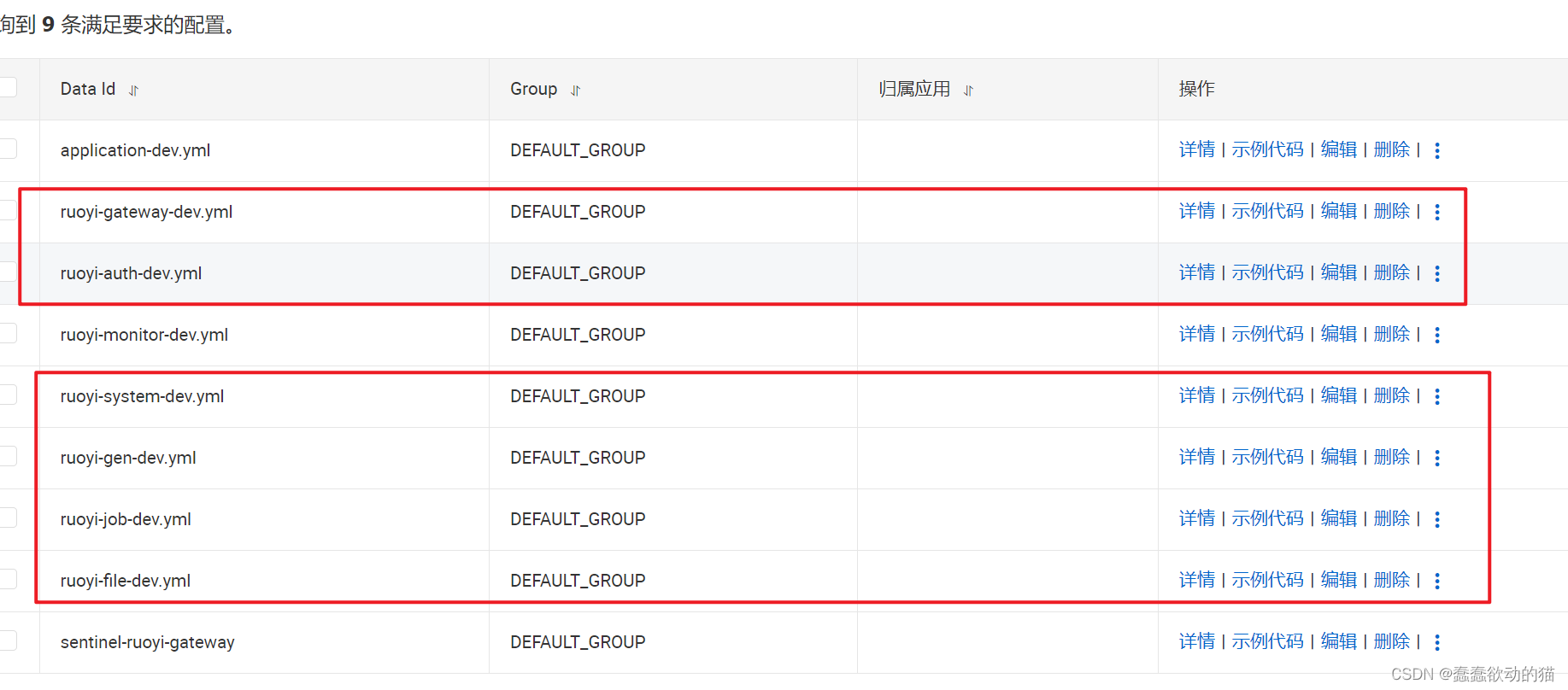Edit application-dev.yml with 编辑
The image size is (1568, 690).
(x=1338, y=149)
